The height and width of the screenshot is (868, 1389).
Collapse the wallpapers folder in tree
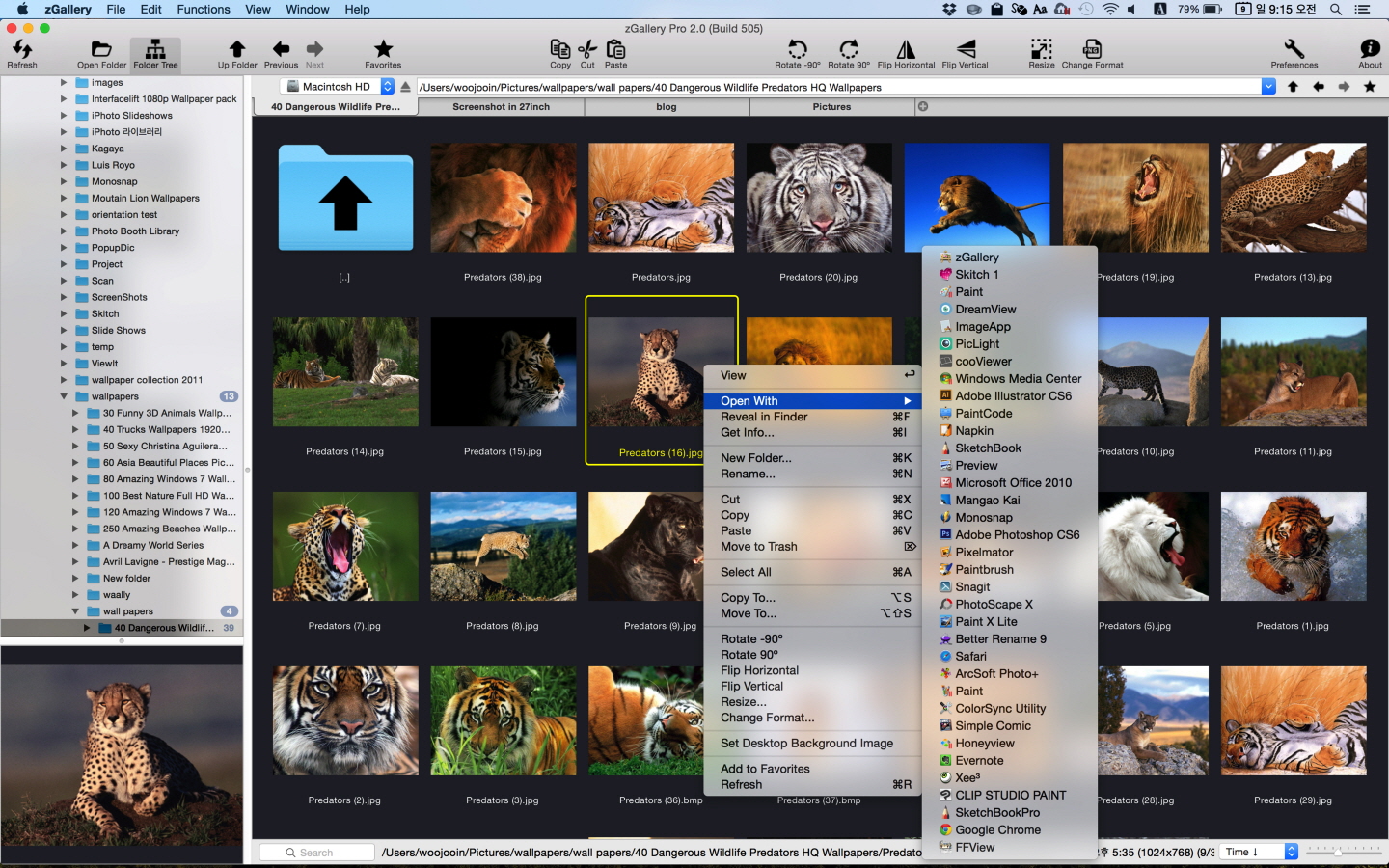tap(65, 396)
